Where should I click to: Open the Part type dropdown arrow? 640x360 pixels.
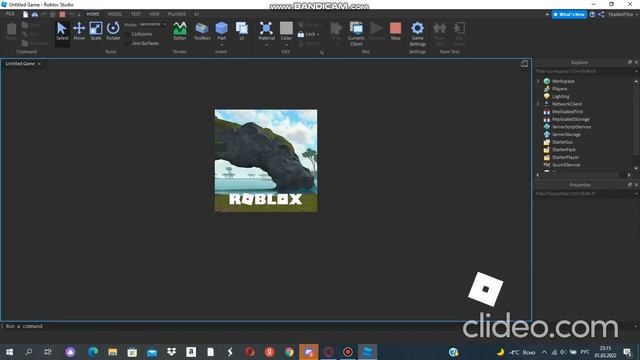coord(222,44)
